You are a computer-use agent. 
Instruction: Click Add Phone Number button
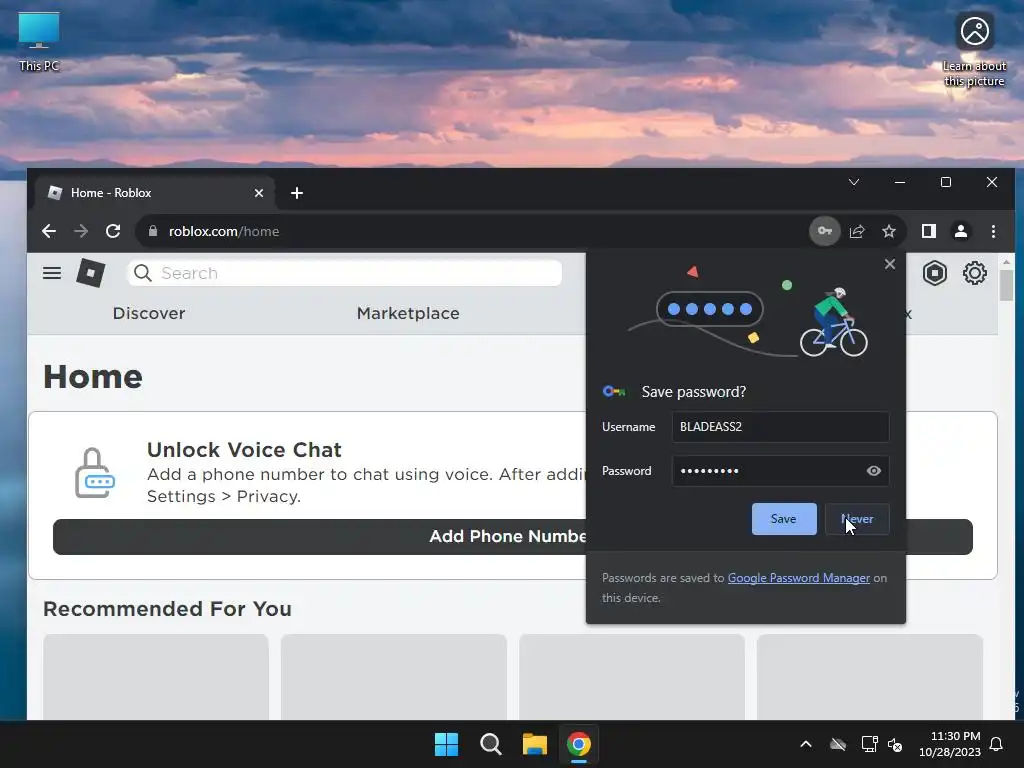[513, 537]
